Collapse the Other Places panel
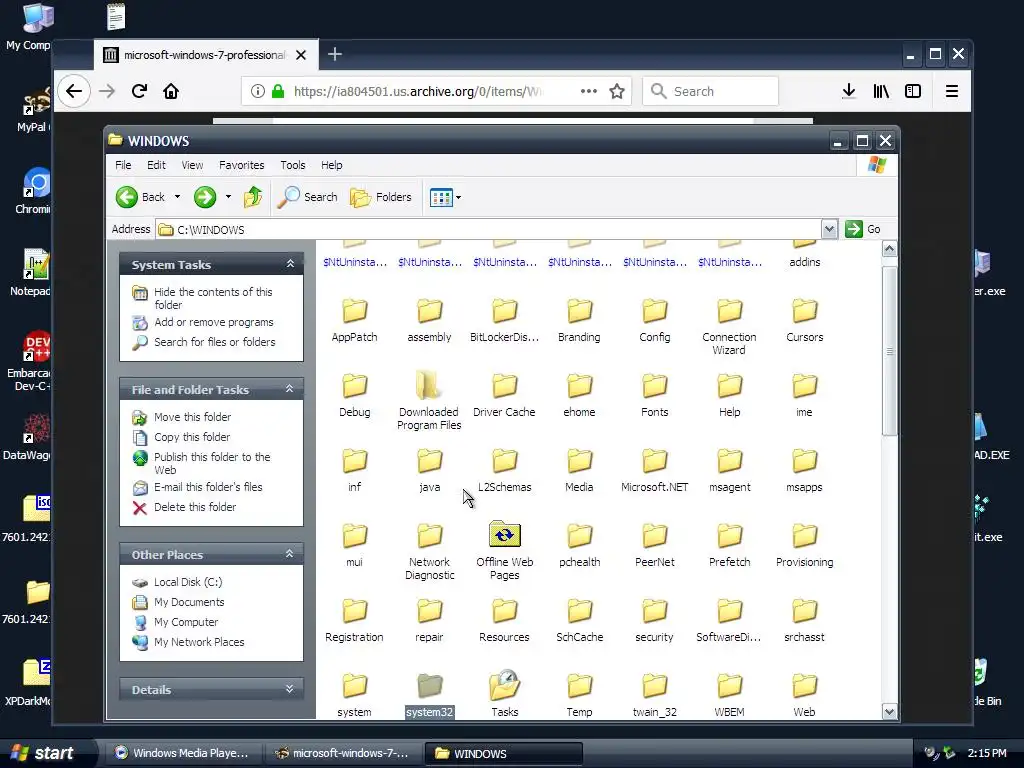This screenshot has width=1024, height=768. [290, 554]
